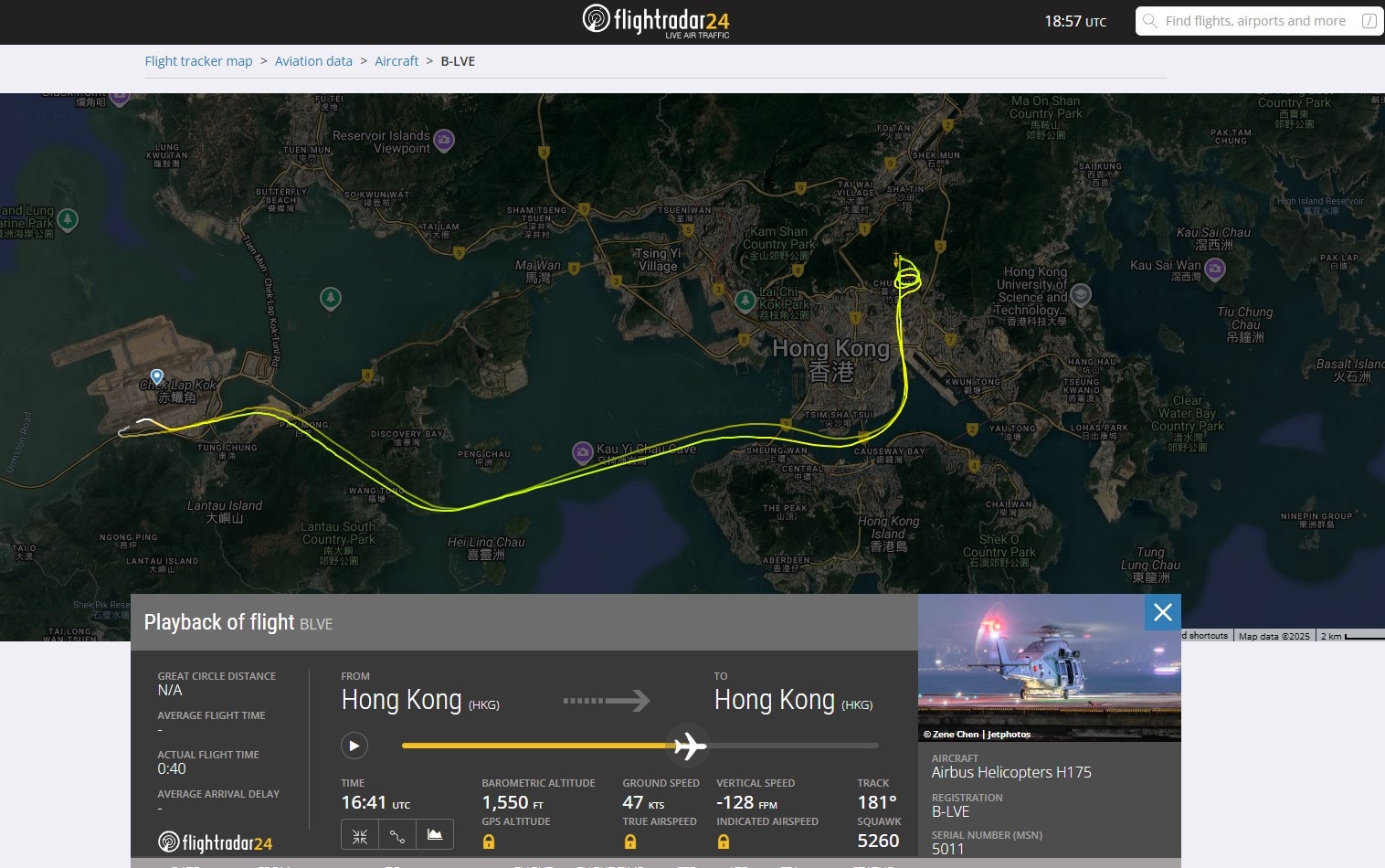
Task: Click the Flightradar24 logo in header
Action: (656, 20)
